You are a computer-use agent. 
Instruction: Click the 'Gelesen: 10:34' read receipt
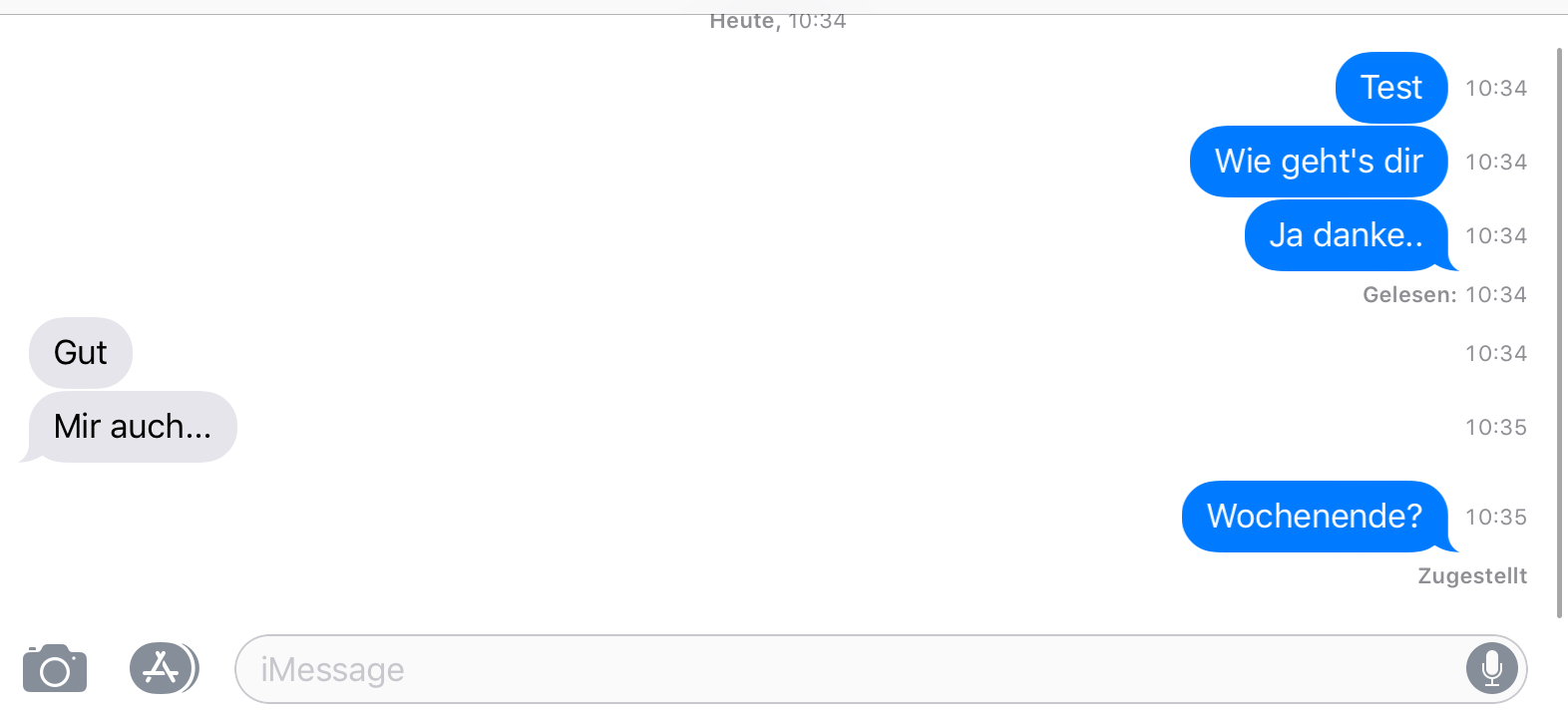pos(1444,294)
